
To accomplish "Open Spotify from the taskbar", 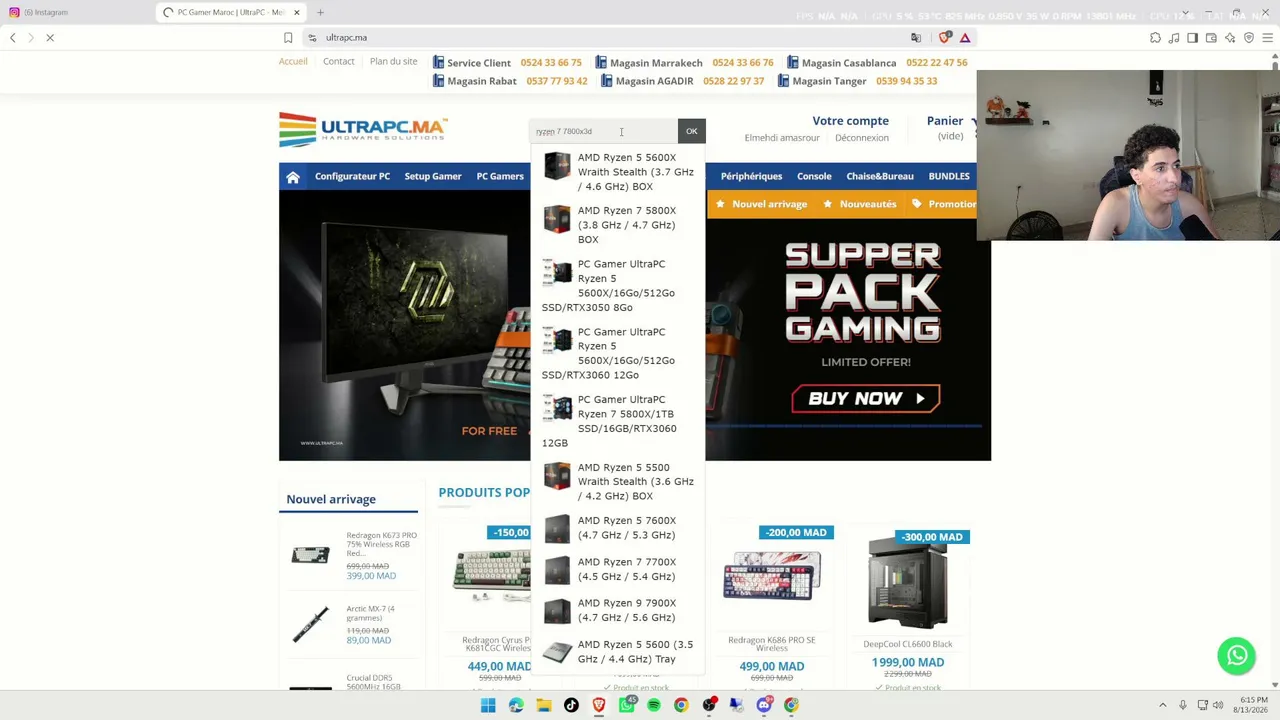I will point(654,705).
